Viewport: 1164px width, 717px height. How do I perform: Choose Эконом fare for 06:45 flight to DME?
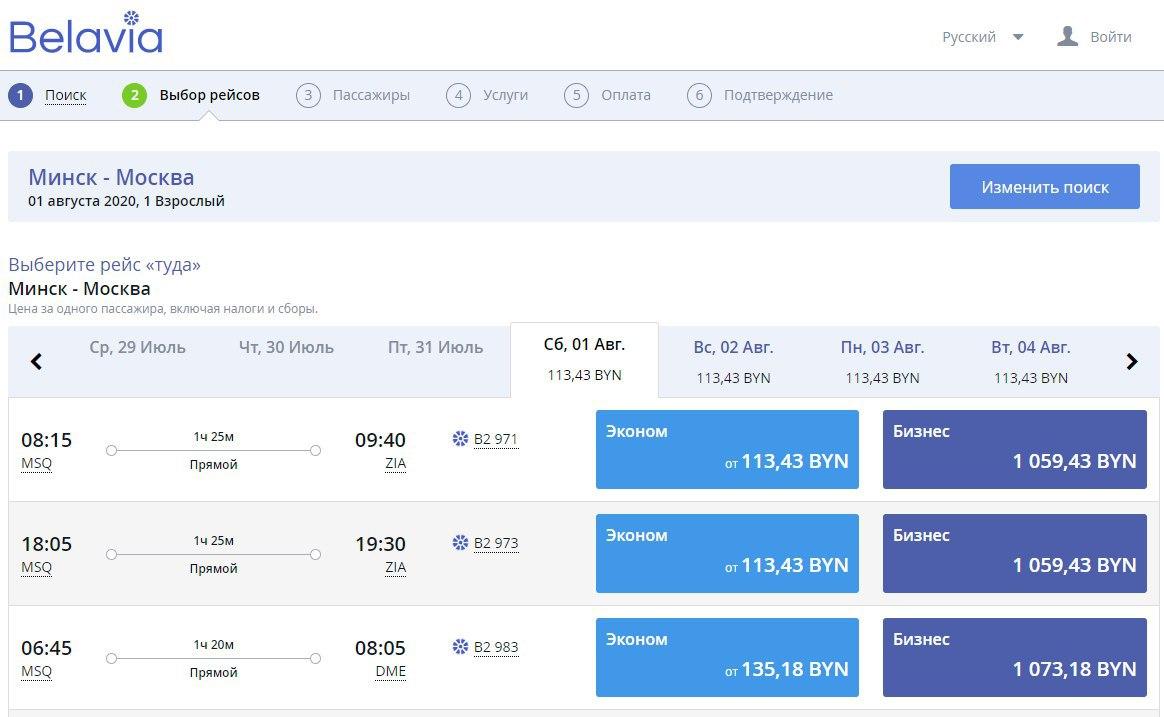click(x=727, y=657)
